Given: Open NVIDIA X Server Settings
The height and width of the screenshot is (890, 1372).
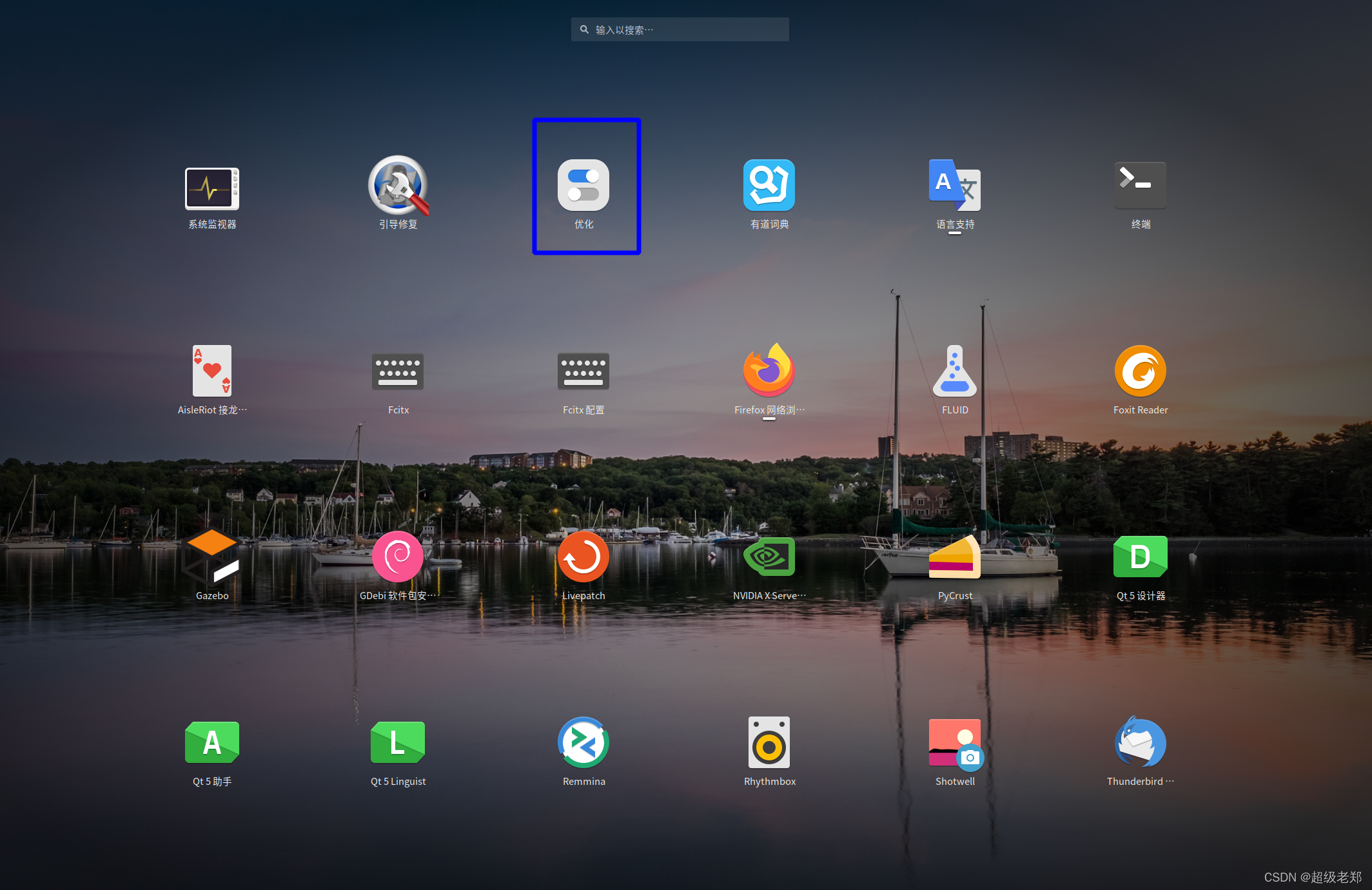Looking at the screenshot, I should tap(769, 557).
